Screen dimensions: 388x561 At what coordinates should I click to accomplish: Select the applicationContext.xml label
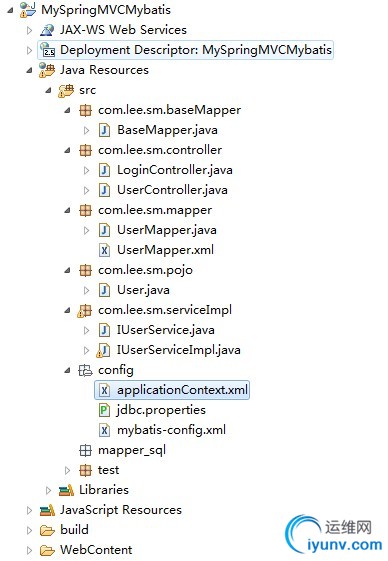182,390
